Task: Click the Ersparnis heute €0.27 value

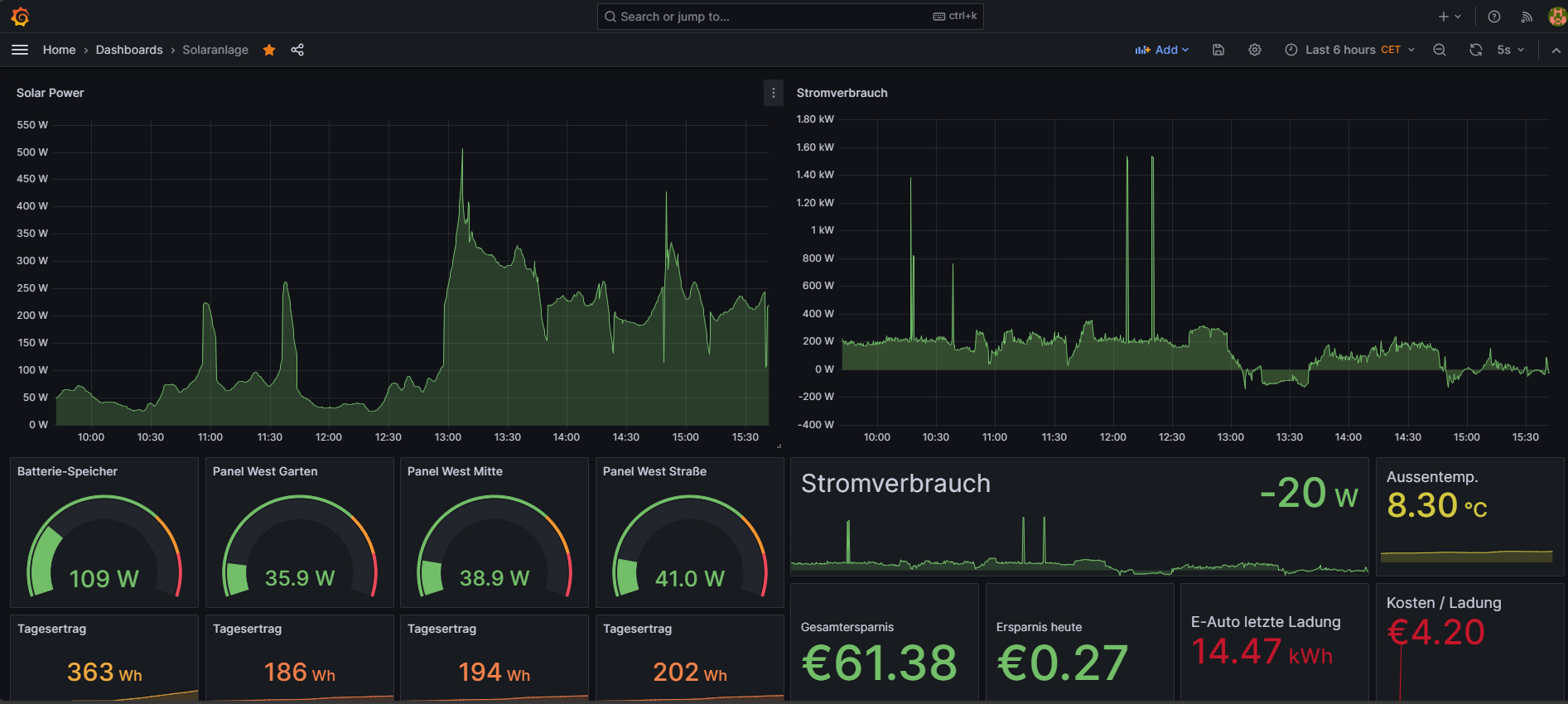Action: [1063, 663]
